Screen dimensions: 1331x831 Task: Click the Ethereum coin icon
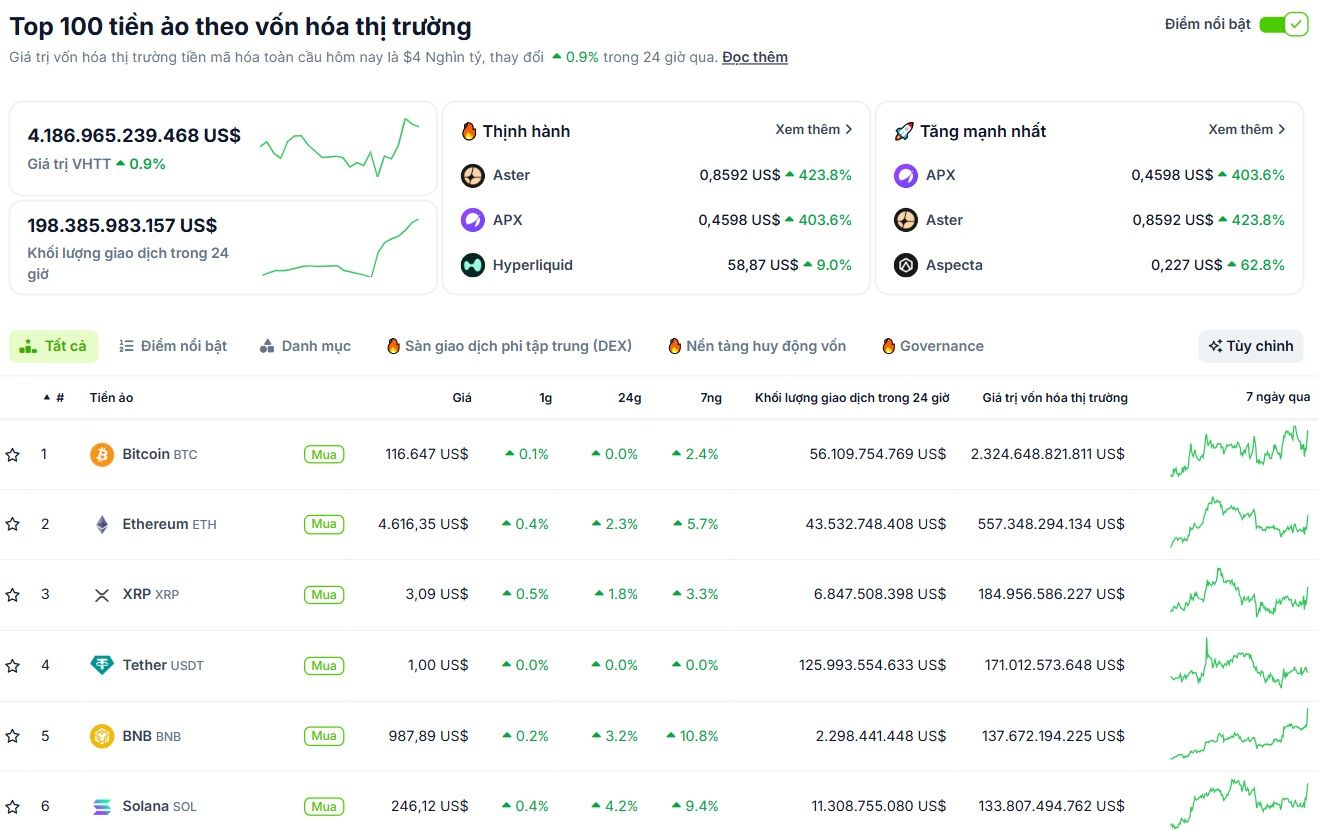[x=101, y=523]
